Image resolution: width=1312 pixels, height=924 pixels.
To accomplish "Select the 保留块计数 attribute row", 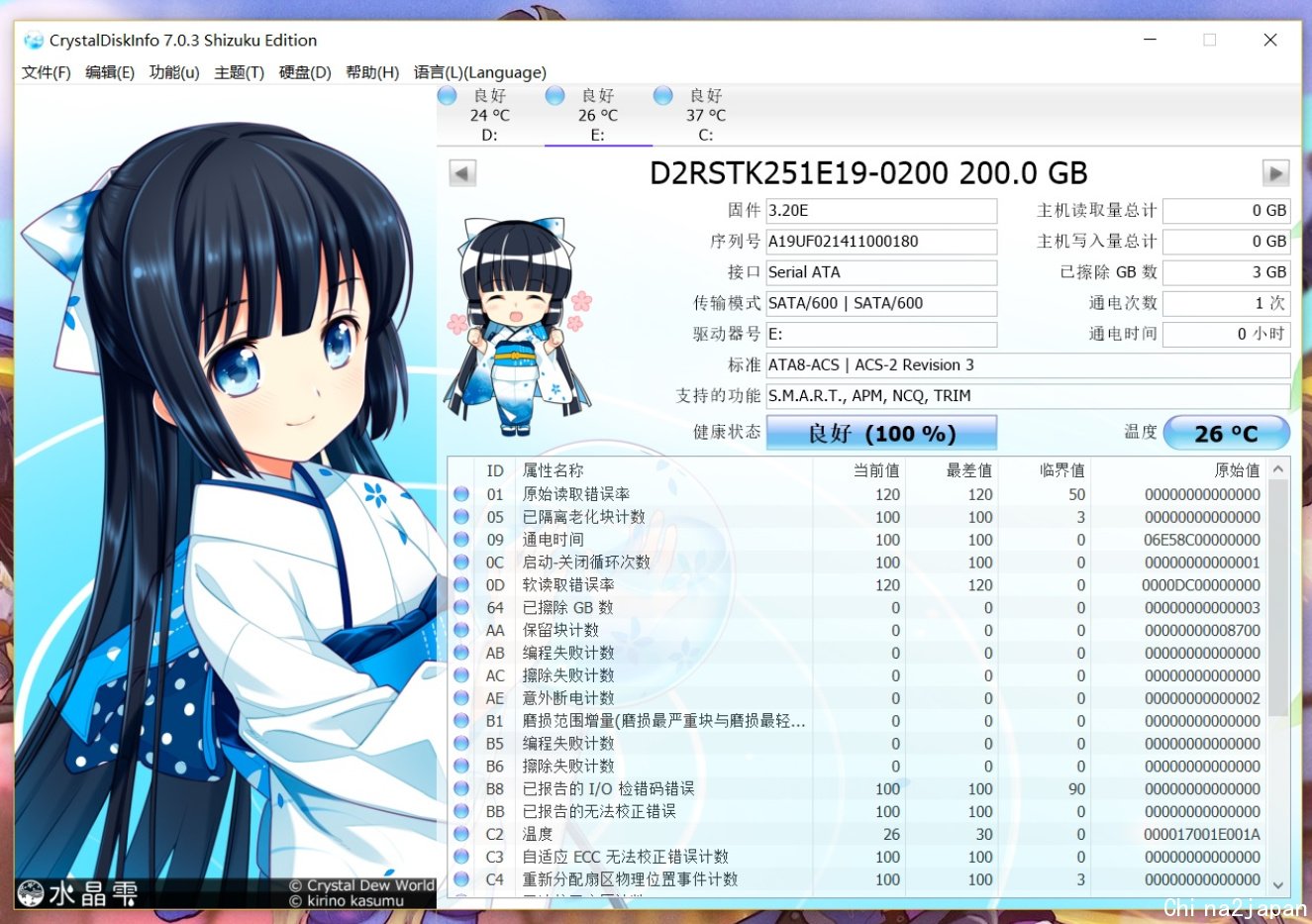I will click(x=858, y=630).
